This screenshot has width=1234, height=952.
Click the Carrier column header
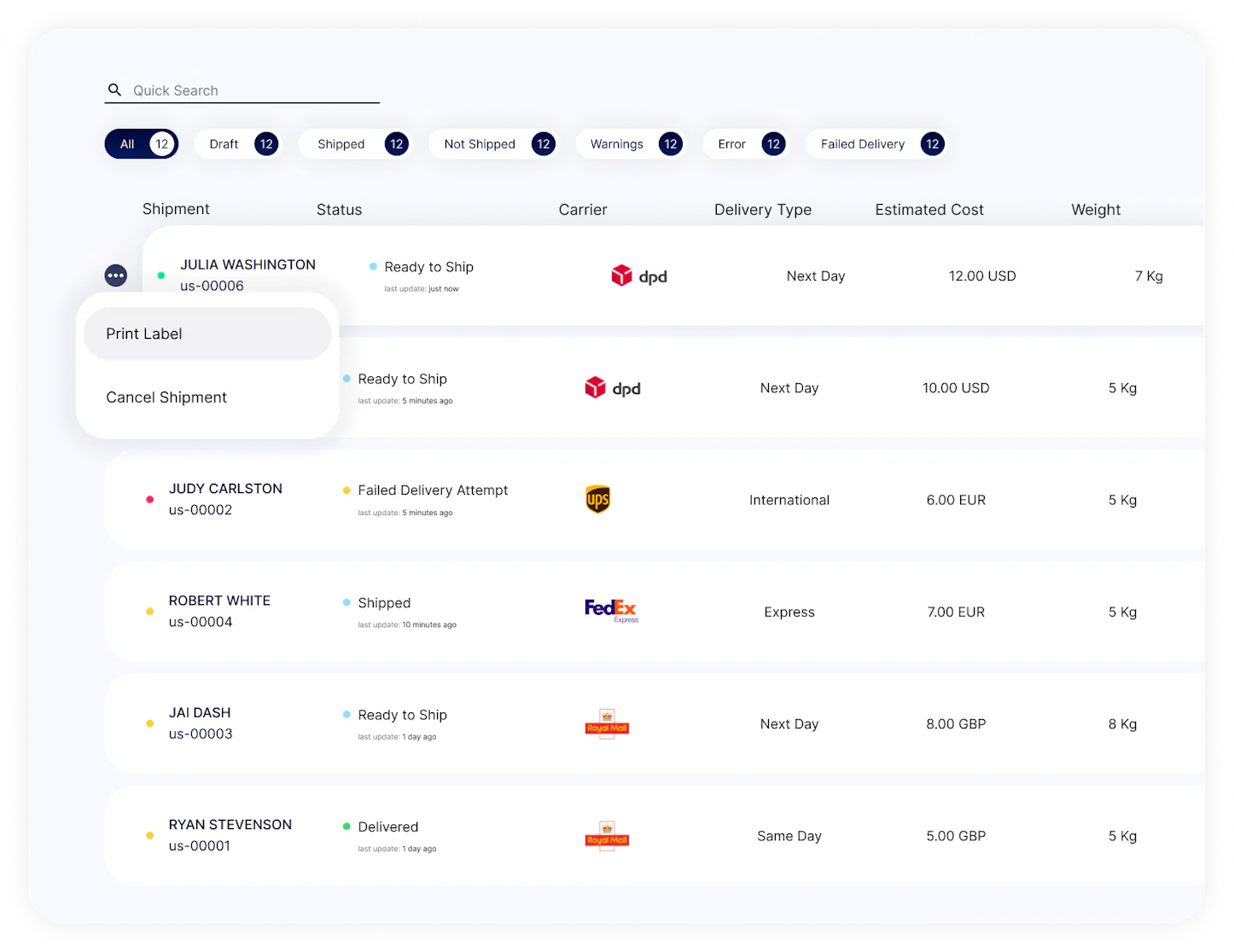[583, 210]
